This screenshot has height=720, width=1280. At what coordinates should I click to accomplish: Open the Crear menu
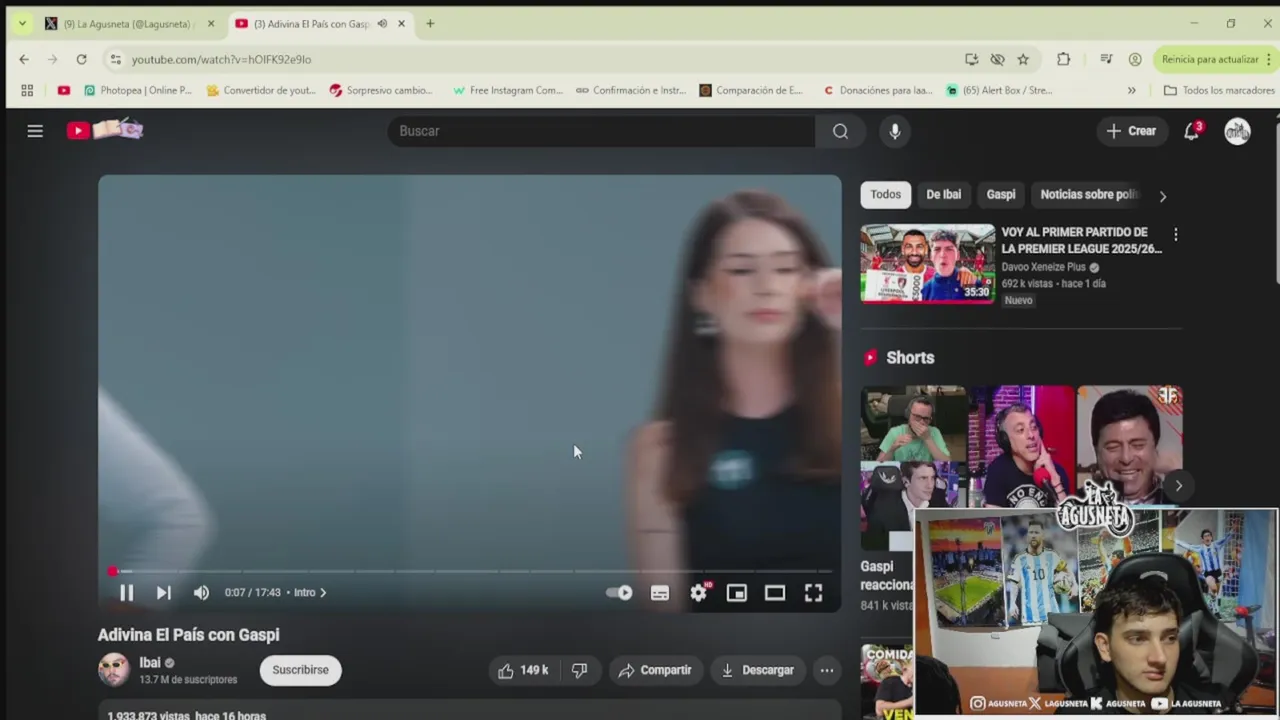[1131, 131]
